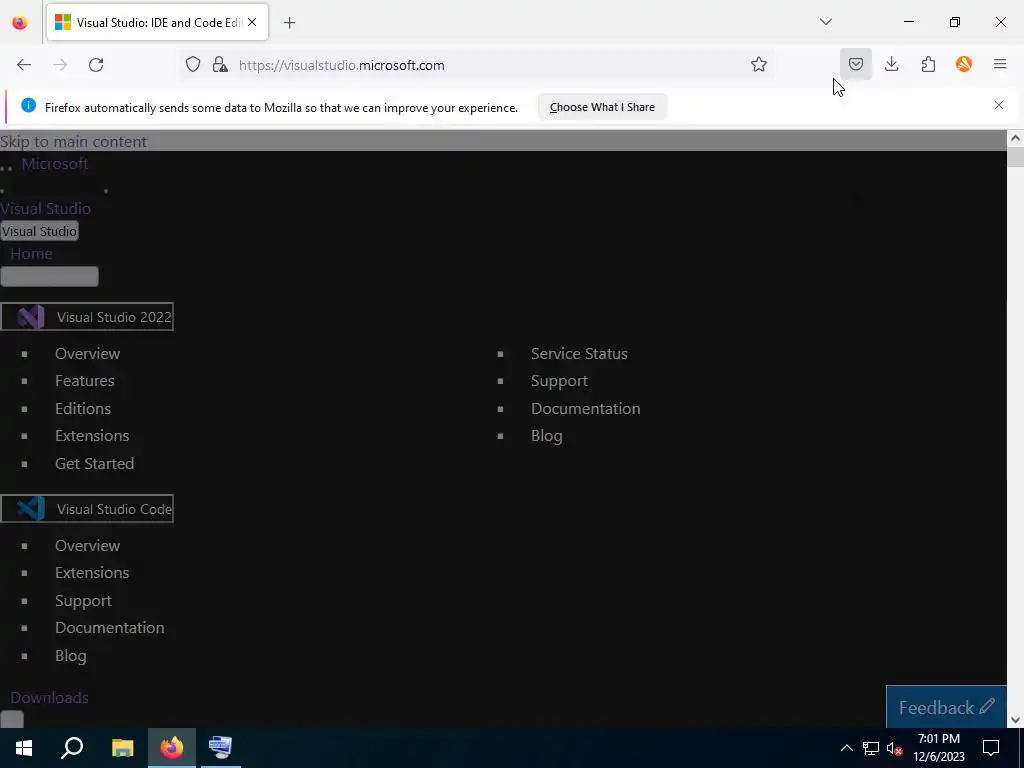Click the Feedback button
The width and height of the screenshot is (1024, 768).
click(x=946, y=707)
